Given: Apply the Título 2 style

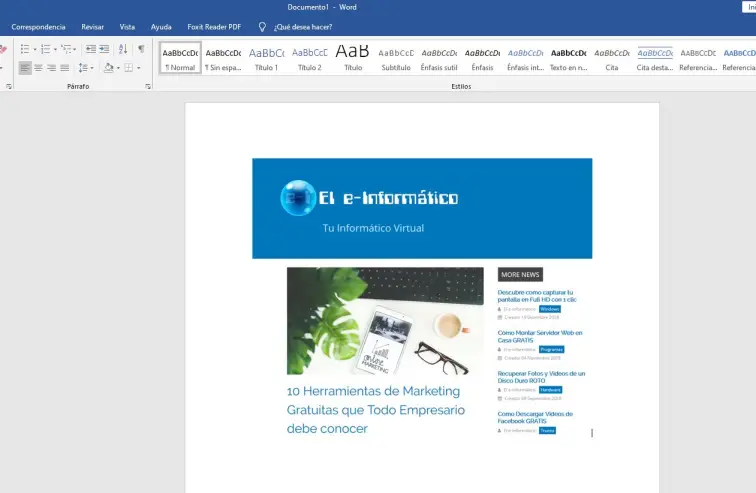Looking at the screenshot, I should pyautogui.click(x=310, y=58).
